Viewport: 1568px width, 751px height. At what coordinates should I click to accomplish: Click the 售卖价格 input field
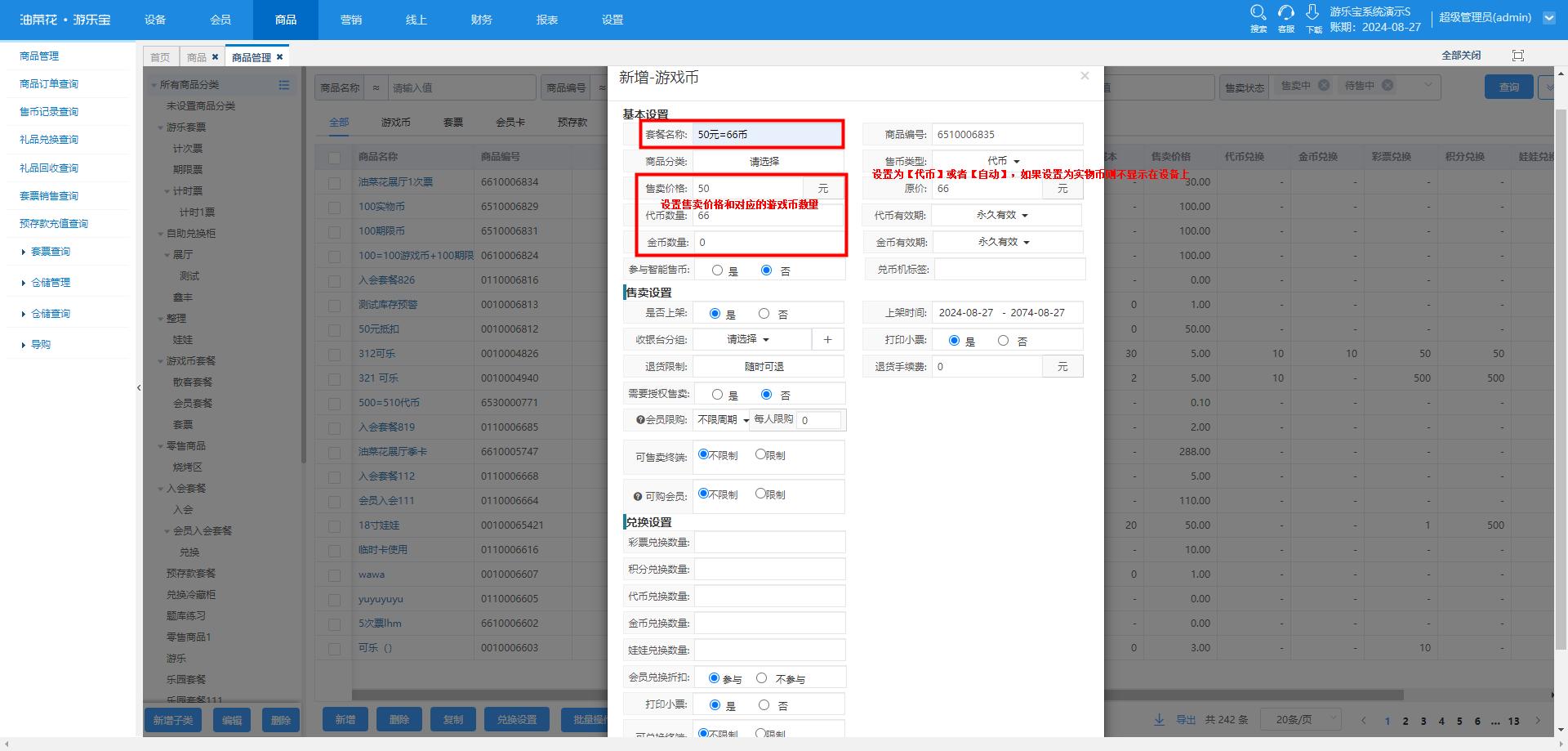[x=748, y=188]
